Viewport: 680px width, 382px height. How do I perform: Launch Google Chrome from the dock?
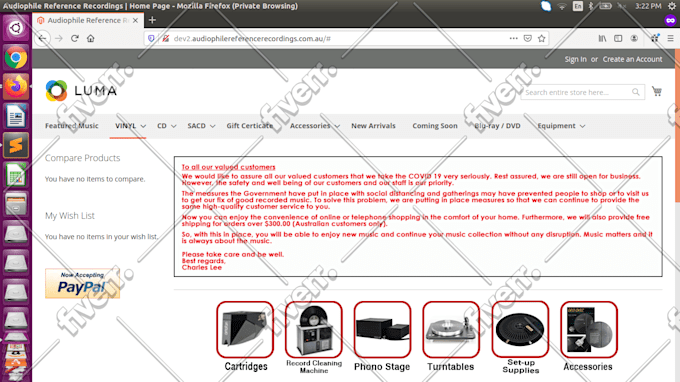tap(16, 58)
